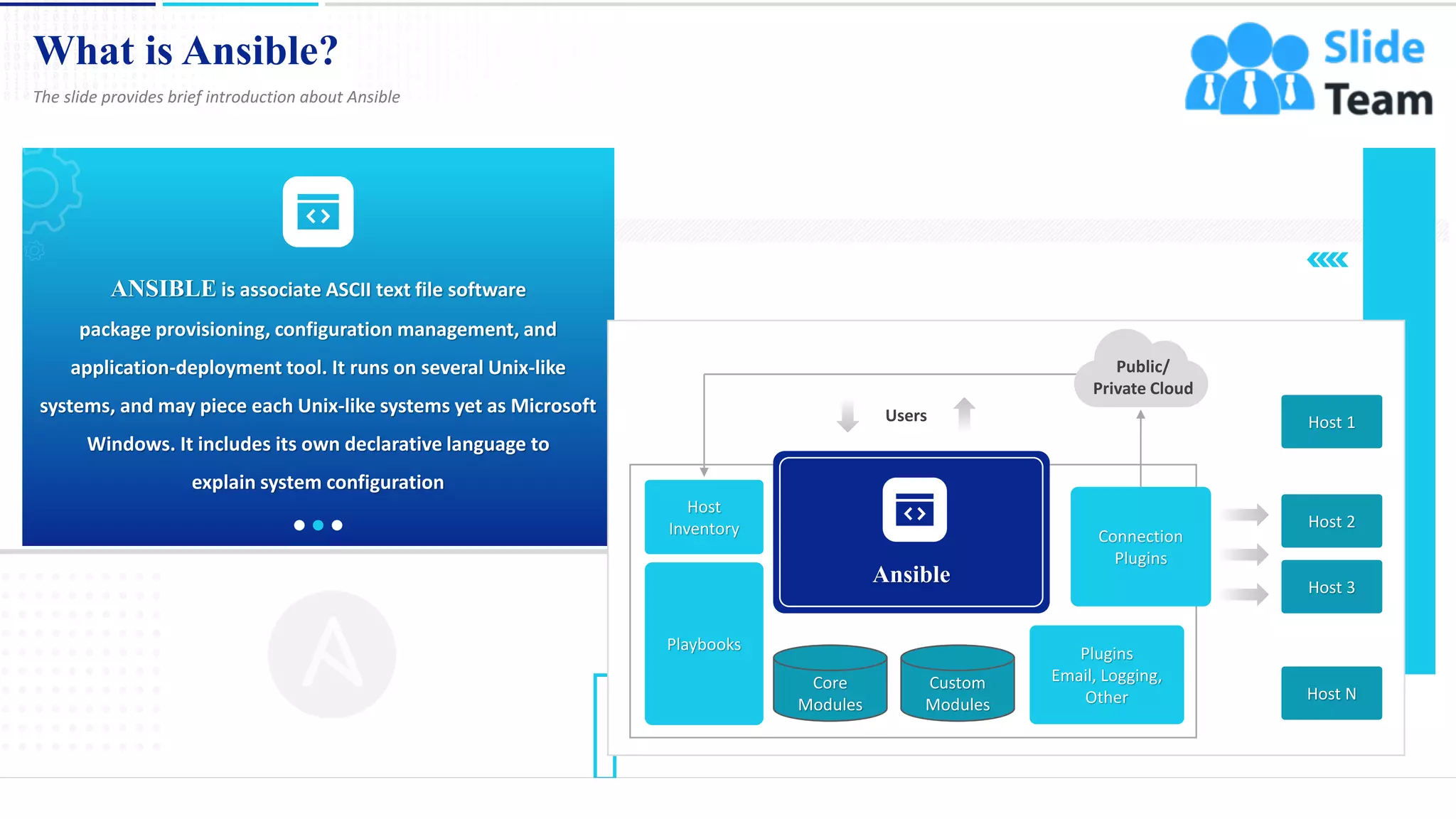This screenshot has height=819, width=1456.
Task: Click the Custom Modules cylinder
Action: (x=957, y=684)
